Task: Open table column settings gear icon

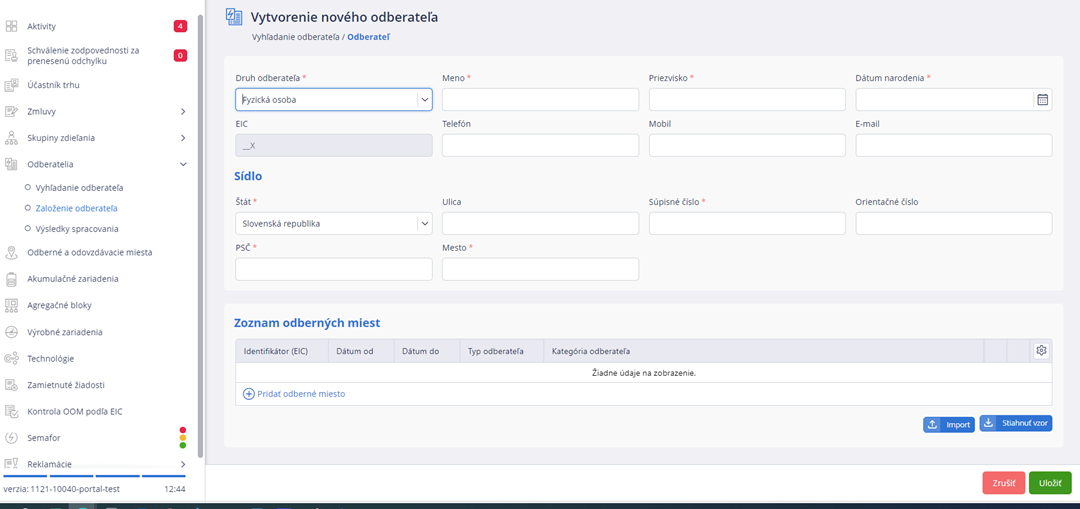Action: click(x=1041, y=350)
